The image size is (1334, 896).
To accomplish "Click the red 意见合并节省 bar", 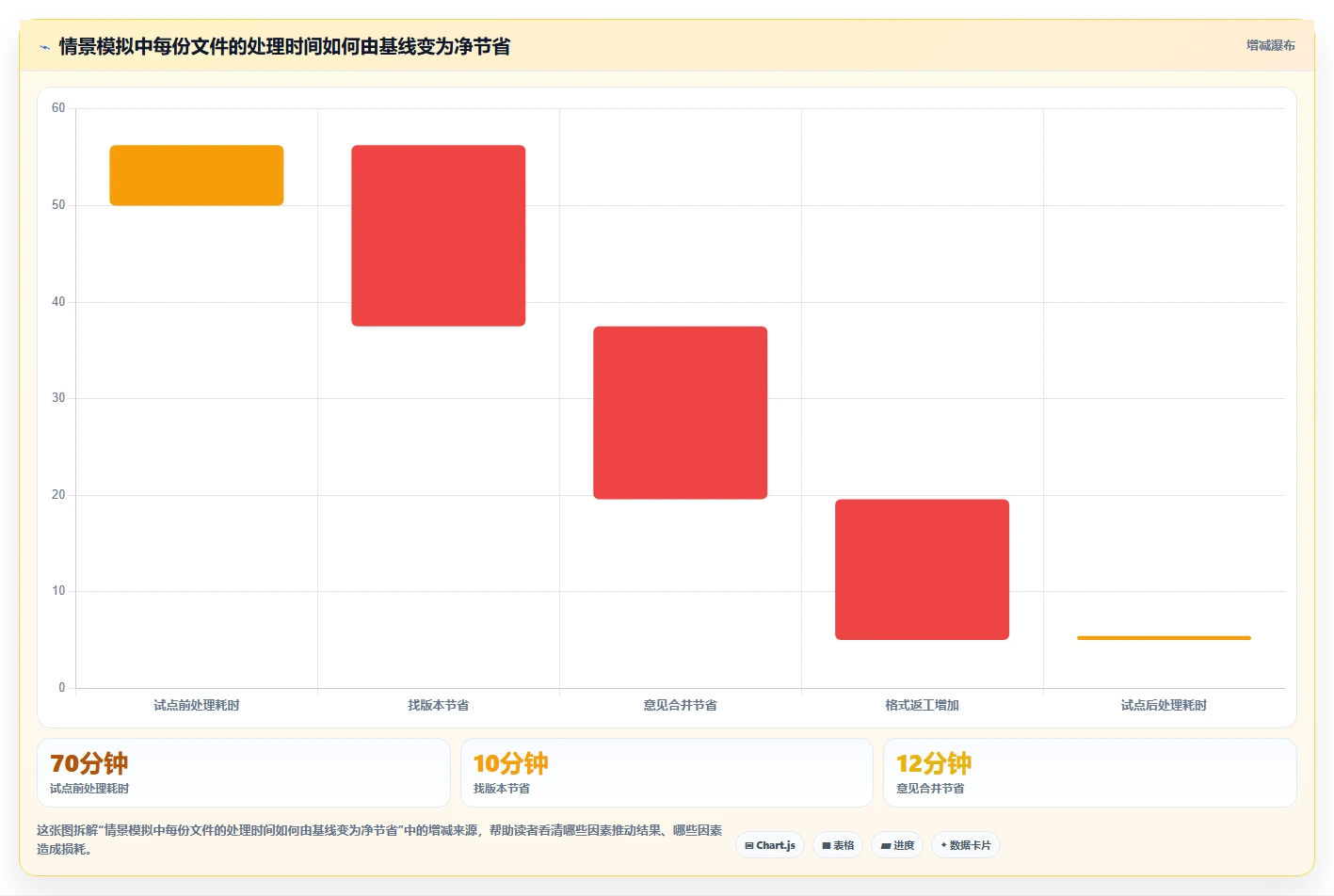I will tap(681, 412).
